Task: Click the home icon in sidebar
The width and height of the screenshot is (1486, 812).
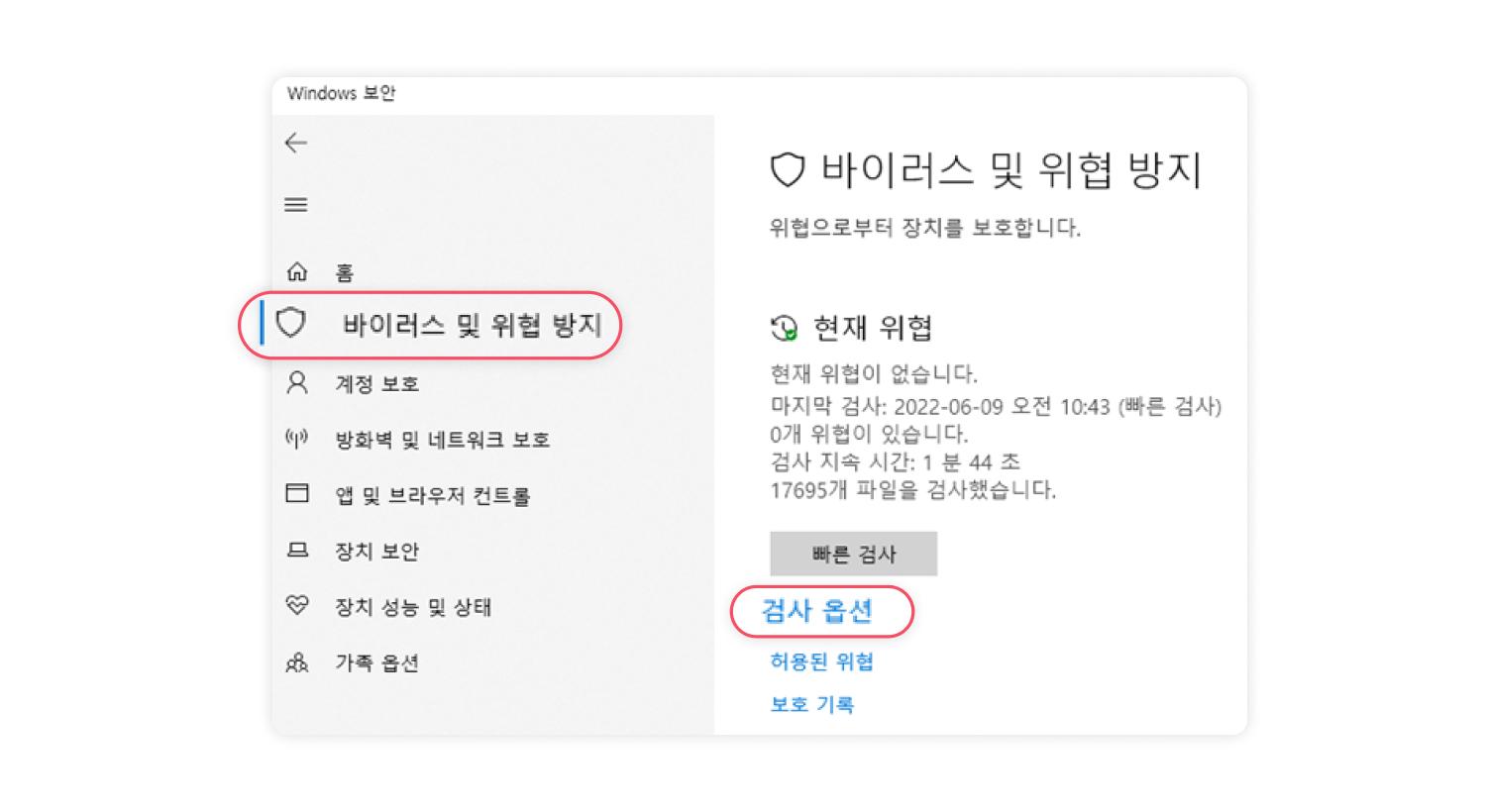Action: coord(296,271)
